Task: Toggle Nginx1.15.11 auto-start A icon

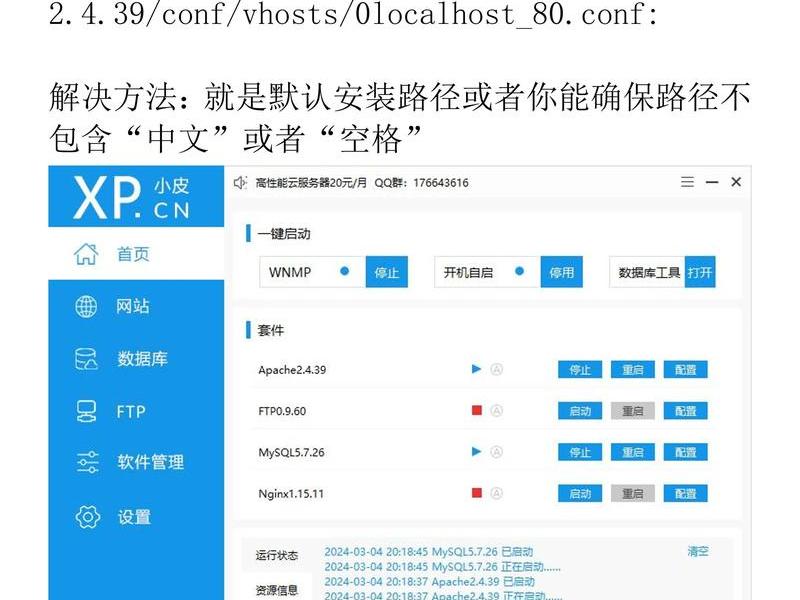Action: click(496, 493)
